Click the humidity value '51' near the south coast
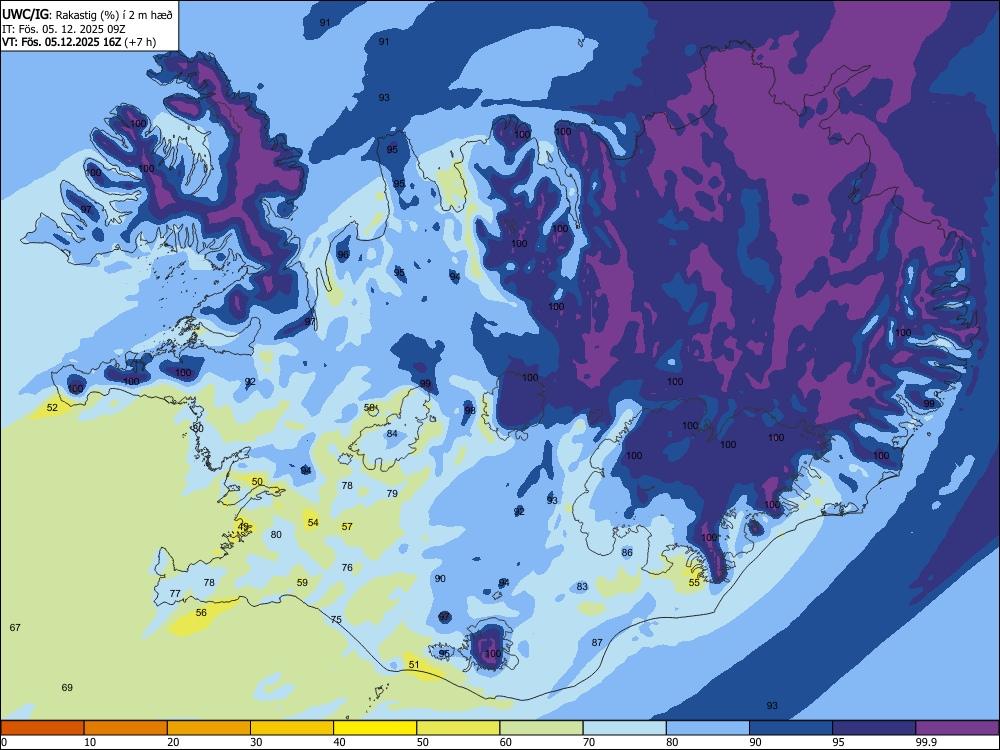The width and height of the screenshot is (1000, 750). pyautogui.click(x=414, y=665)
